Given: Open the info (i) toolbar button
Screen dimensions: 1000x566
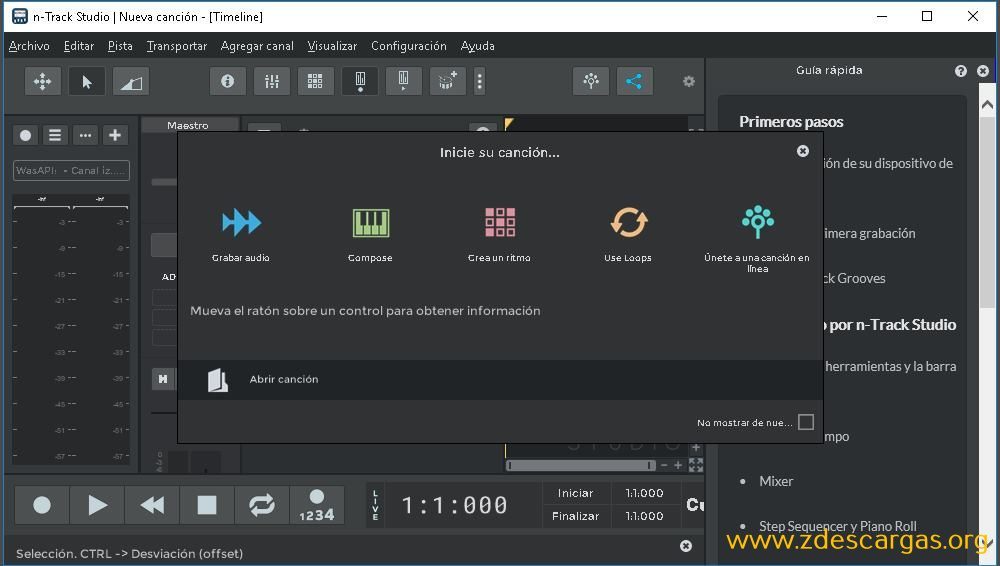Looking at the screenshot, I should coord(228,81).
